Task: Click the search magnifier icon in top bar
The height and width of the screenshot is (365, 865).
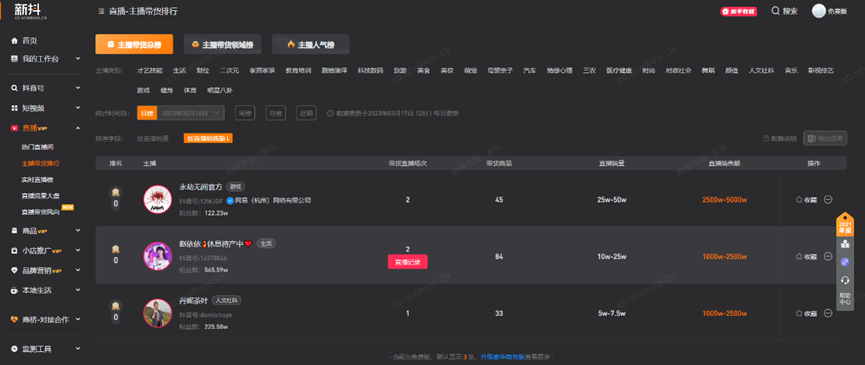Action: pos(775,11)
